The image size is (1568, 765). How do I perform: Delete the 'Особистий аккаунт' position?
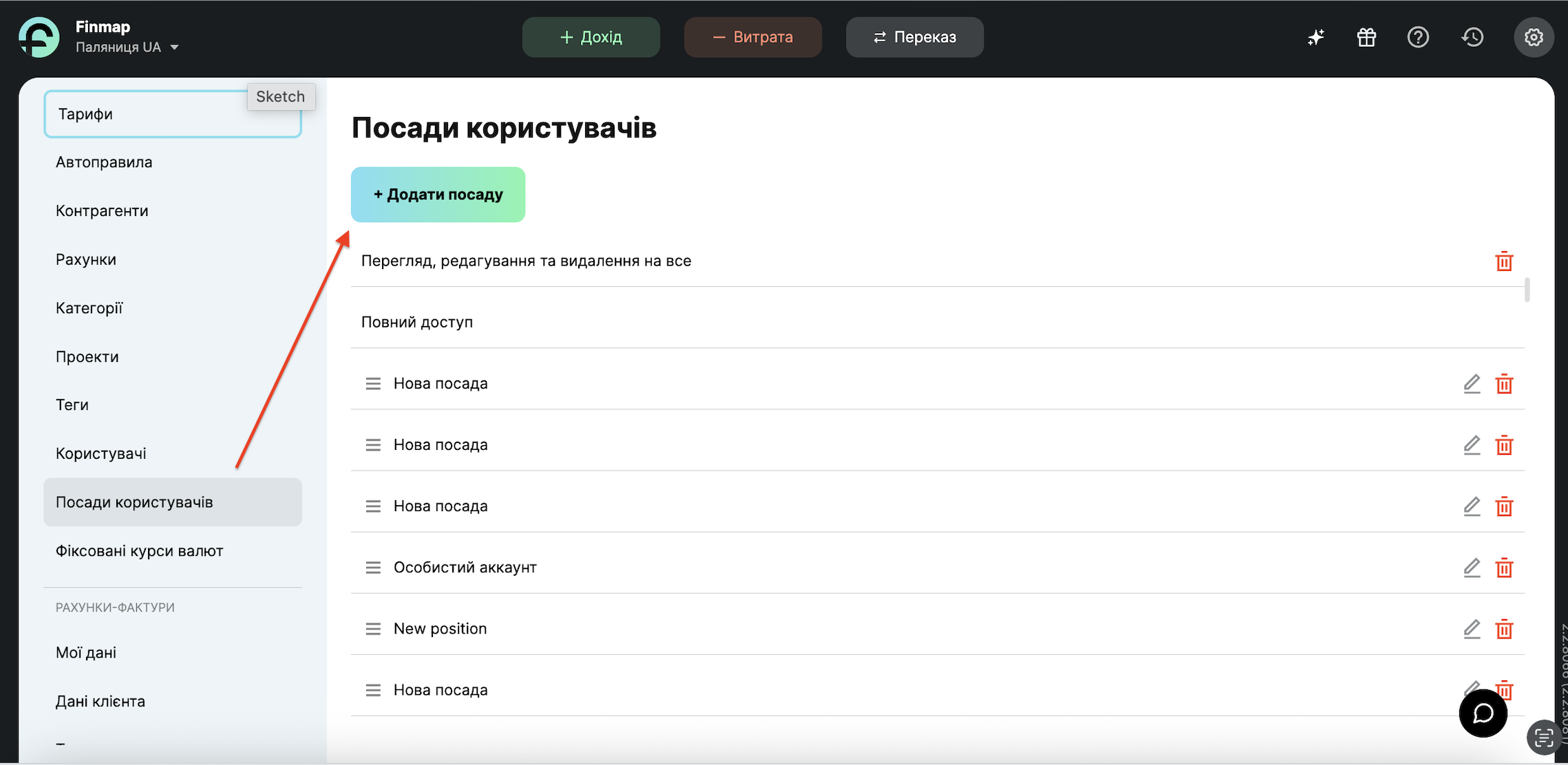1504,568
